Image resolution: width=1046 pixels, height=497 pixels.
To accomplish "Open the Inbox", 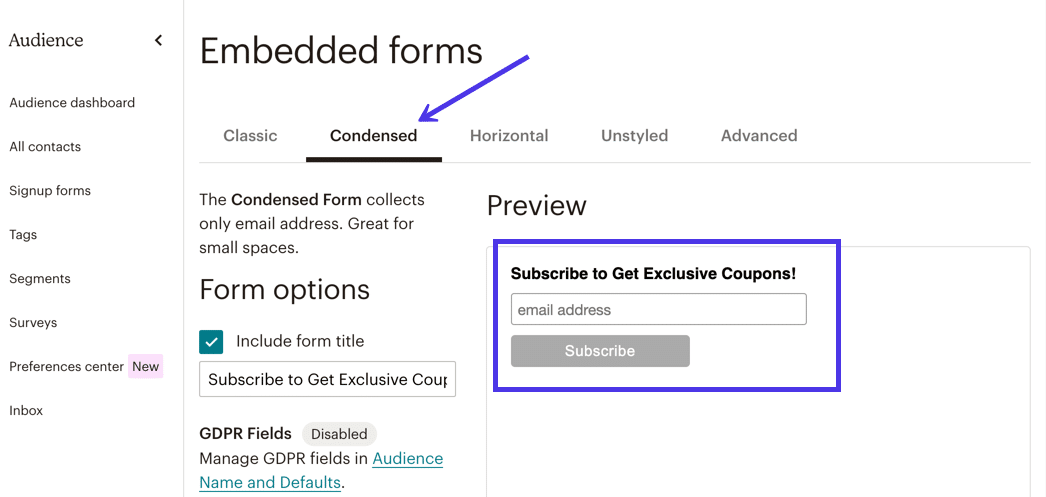I will point(26,411).
